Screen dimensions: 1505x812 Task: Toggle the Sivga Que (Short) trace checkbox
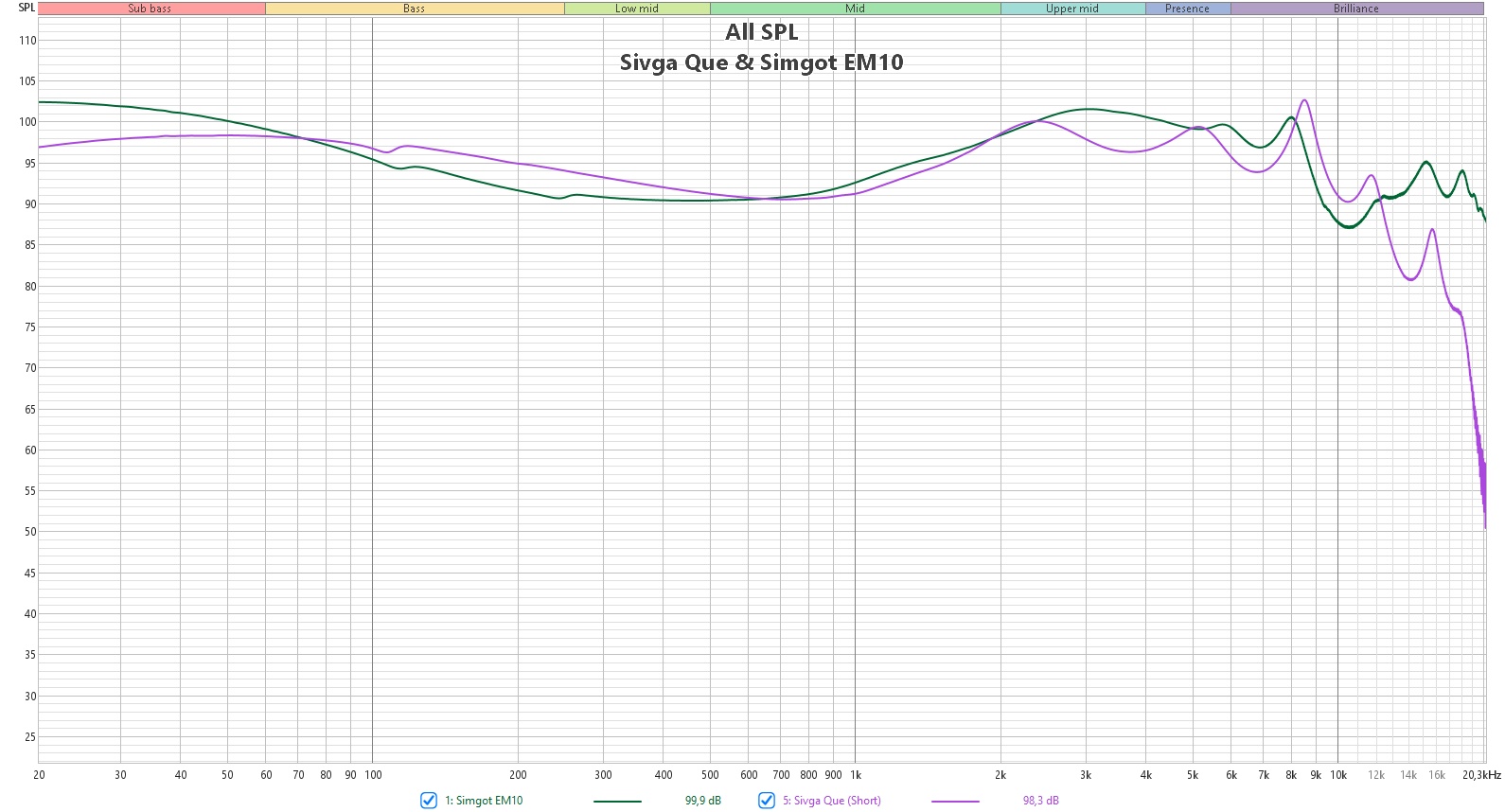[x=767, y=801]
